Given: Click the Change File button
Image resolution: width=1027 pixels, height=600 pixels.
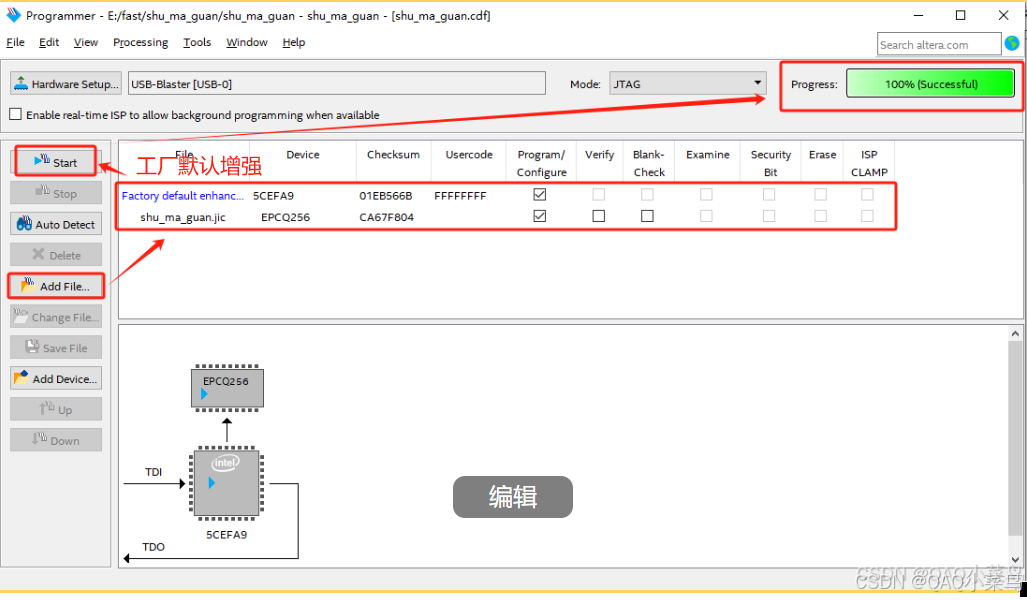Looking at the screenshot, I should coord(56,317).
